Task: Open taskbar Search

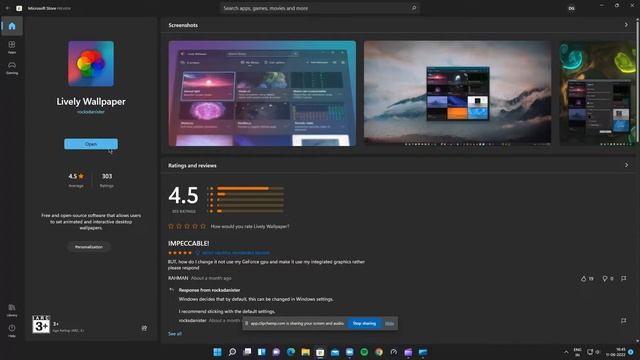Action: pos(232,352)
